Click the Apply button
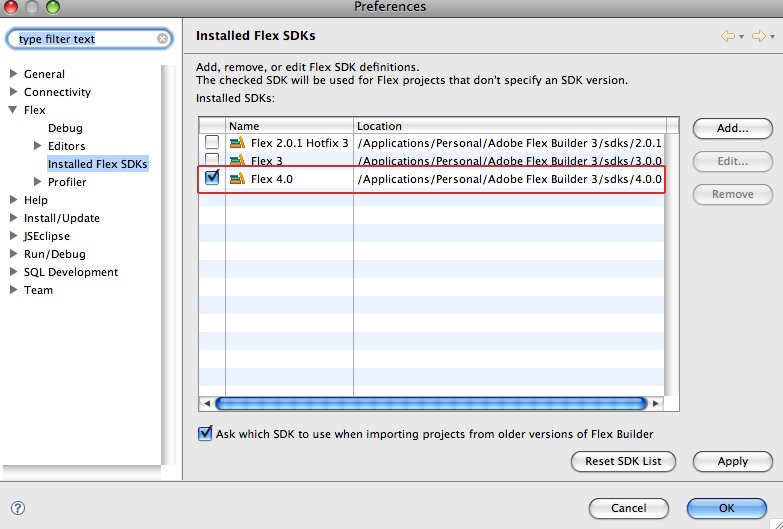Screen dimensions: 783x529 coord(733,461)
